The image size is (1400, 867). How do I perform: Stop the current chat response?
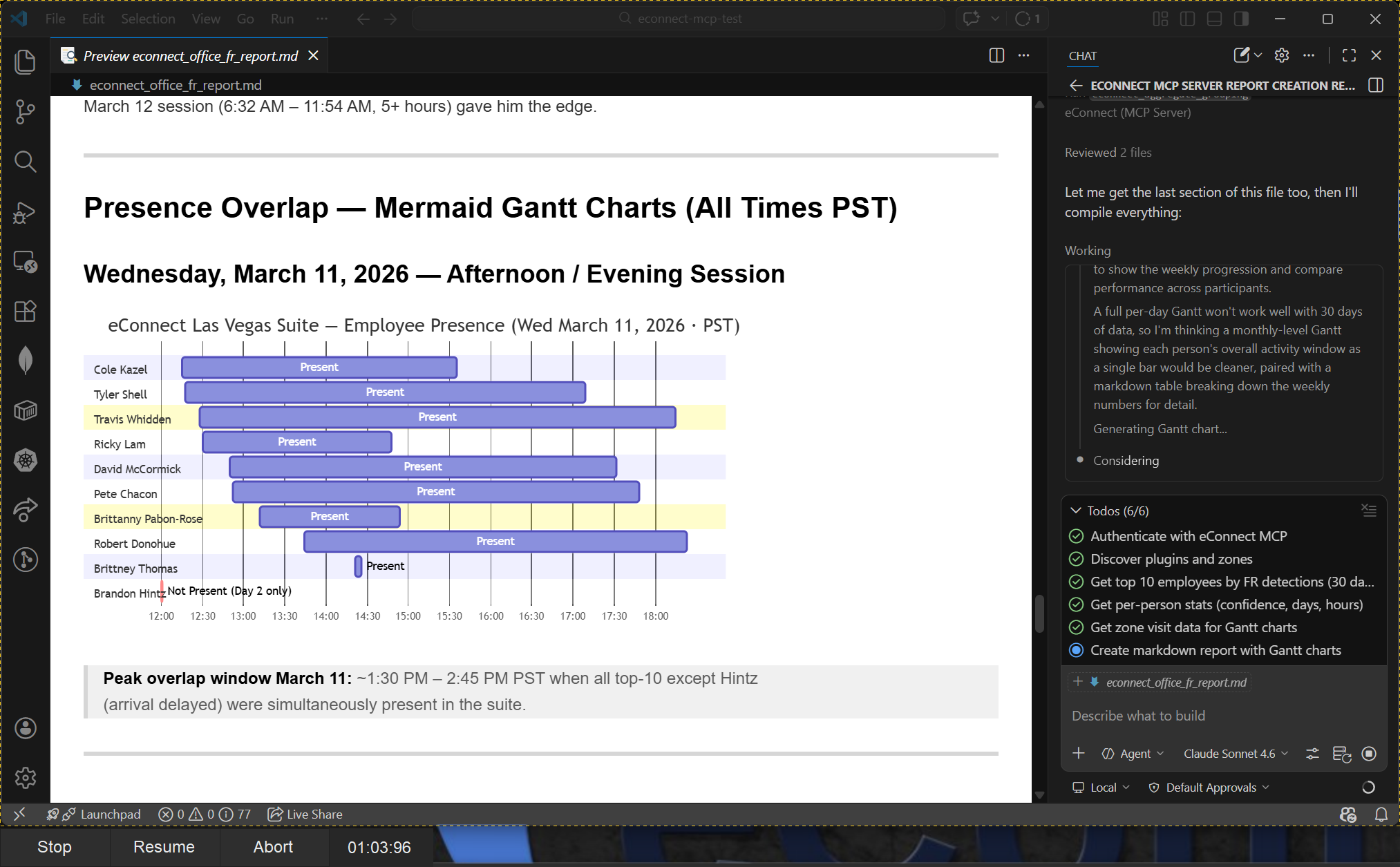click(x=1370, y=754)
